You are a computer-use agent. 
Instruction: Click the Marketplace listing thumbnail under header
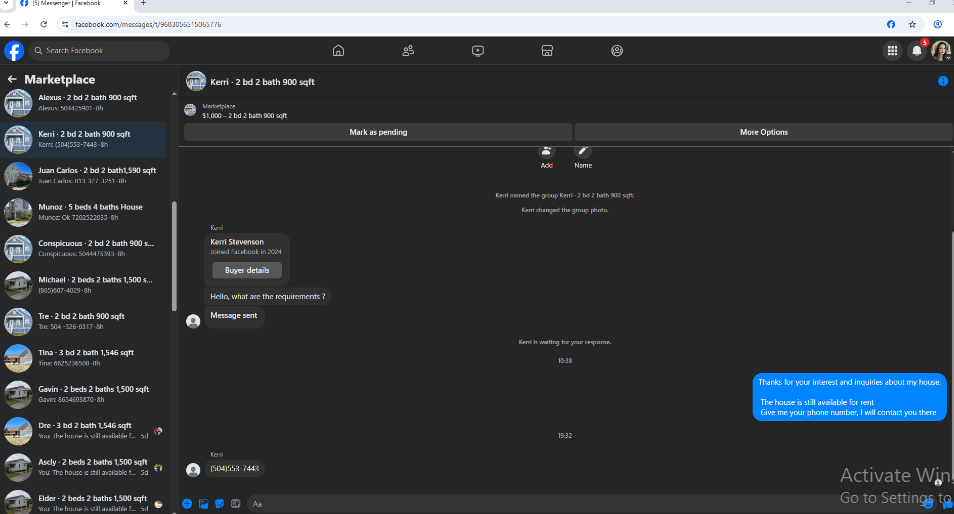[x=190, y=110]
